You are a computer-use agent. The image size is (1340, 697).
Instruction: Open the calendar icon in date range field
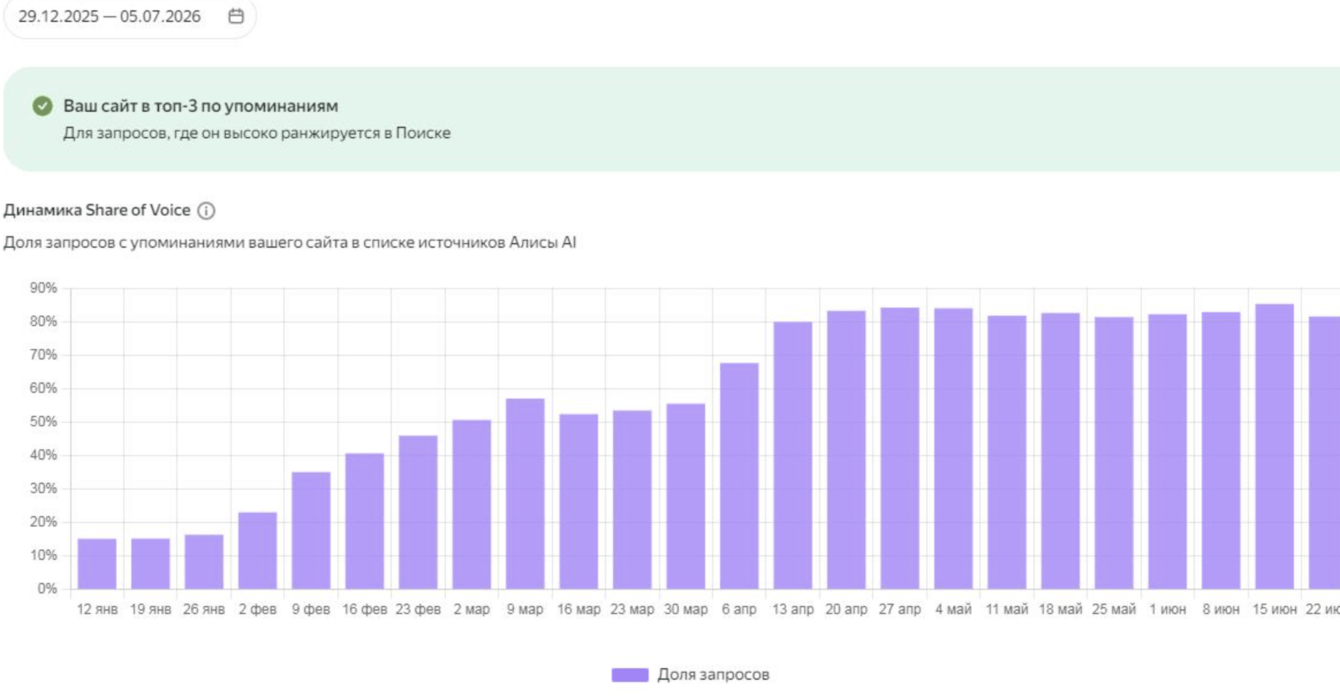(236, 16)
